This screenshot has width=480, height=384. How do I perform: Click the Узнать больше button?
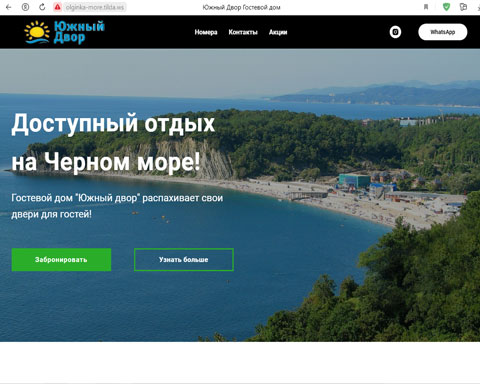(184, 260)
